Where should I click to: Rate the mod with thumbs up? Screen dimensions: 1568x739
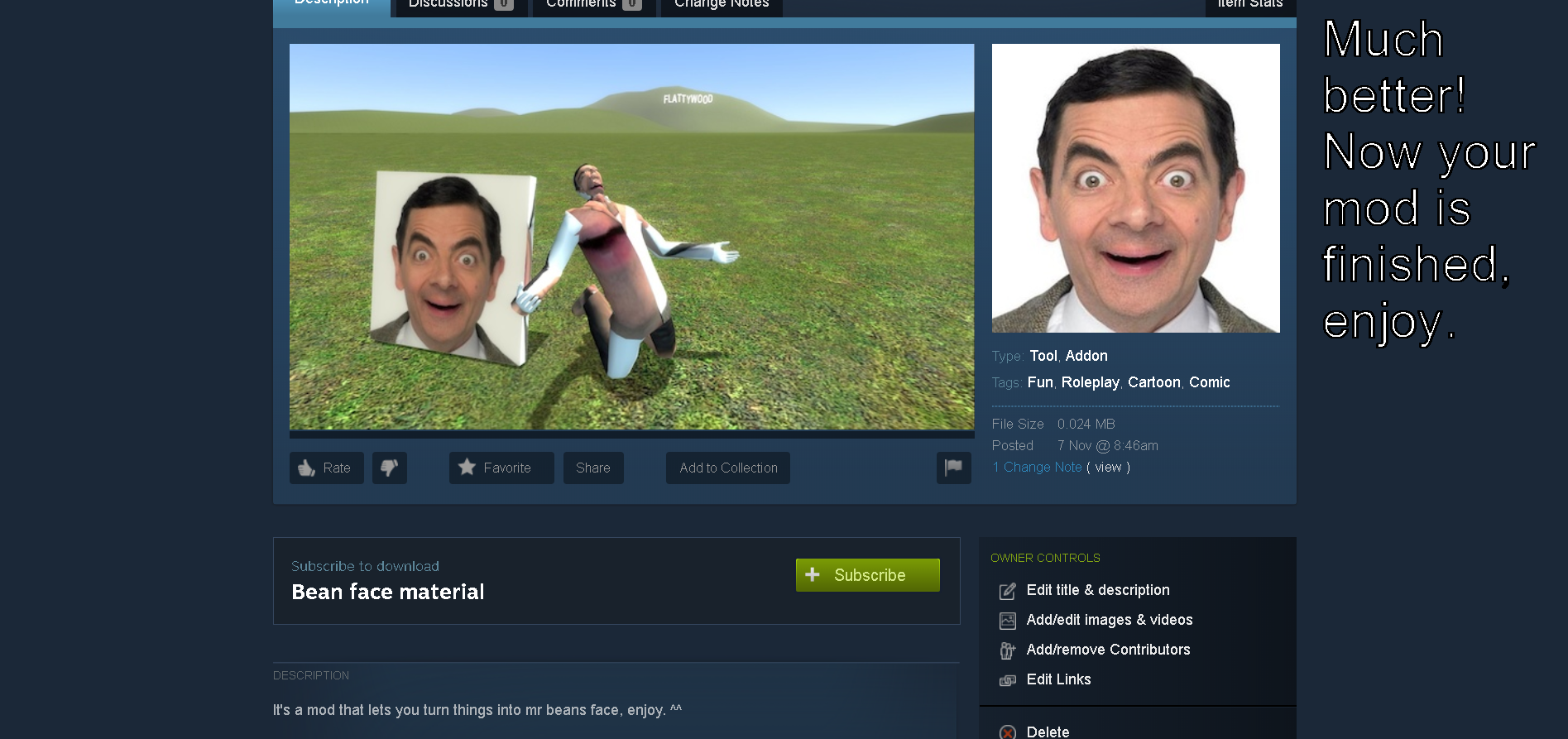click(x=327, y=468)
